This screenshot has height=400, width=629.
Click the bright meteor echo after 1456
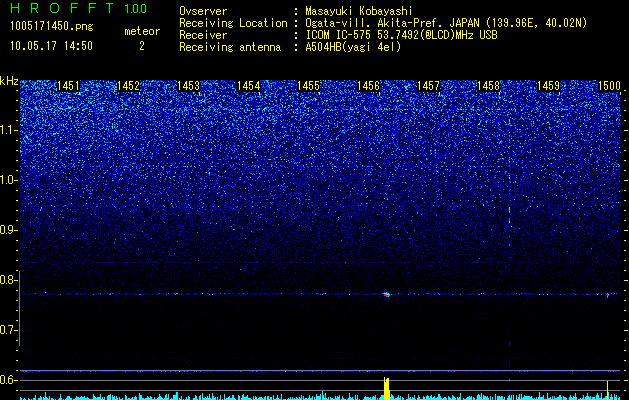(387, 294)
